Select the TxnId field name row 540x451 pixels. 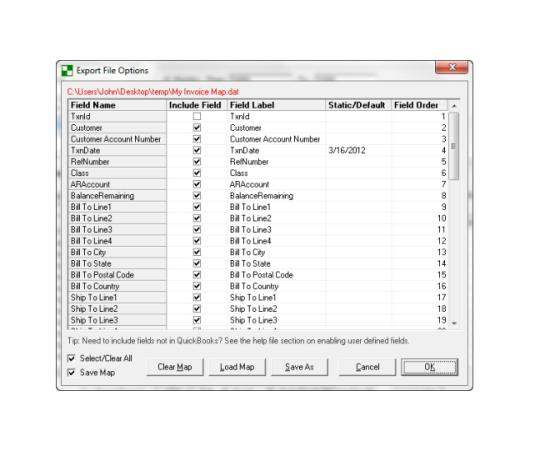(117, 116)
